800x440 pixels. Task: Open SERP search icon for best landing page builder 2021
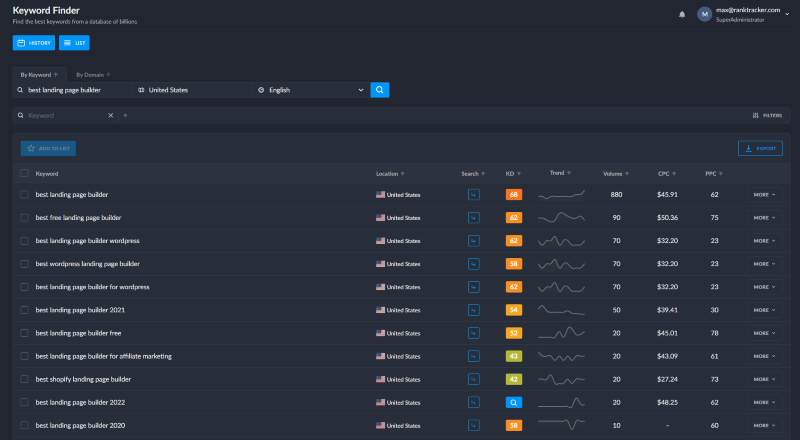tap(473, 310)
